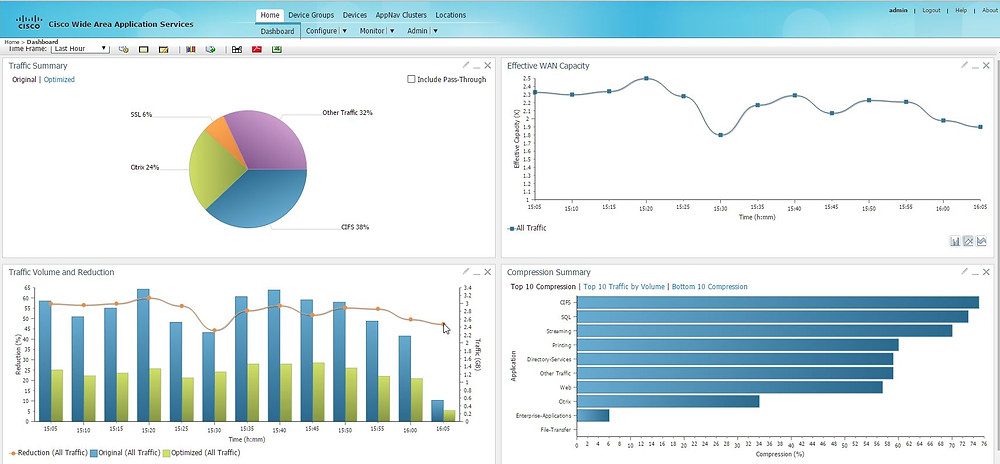The width and height of the screenshot is (1000, 464).
Task: Click the 15:30 data point on WAN Capacity
Action: pyautogui.click(x=720, y=135)
